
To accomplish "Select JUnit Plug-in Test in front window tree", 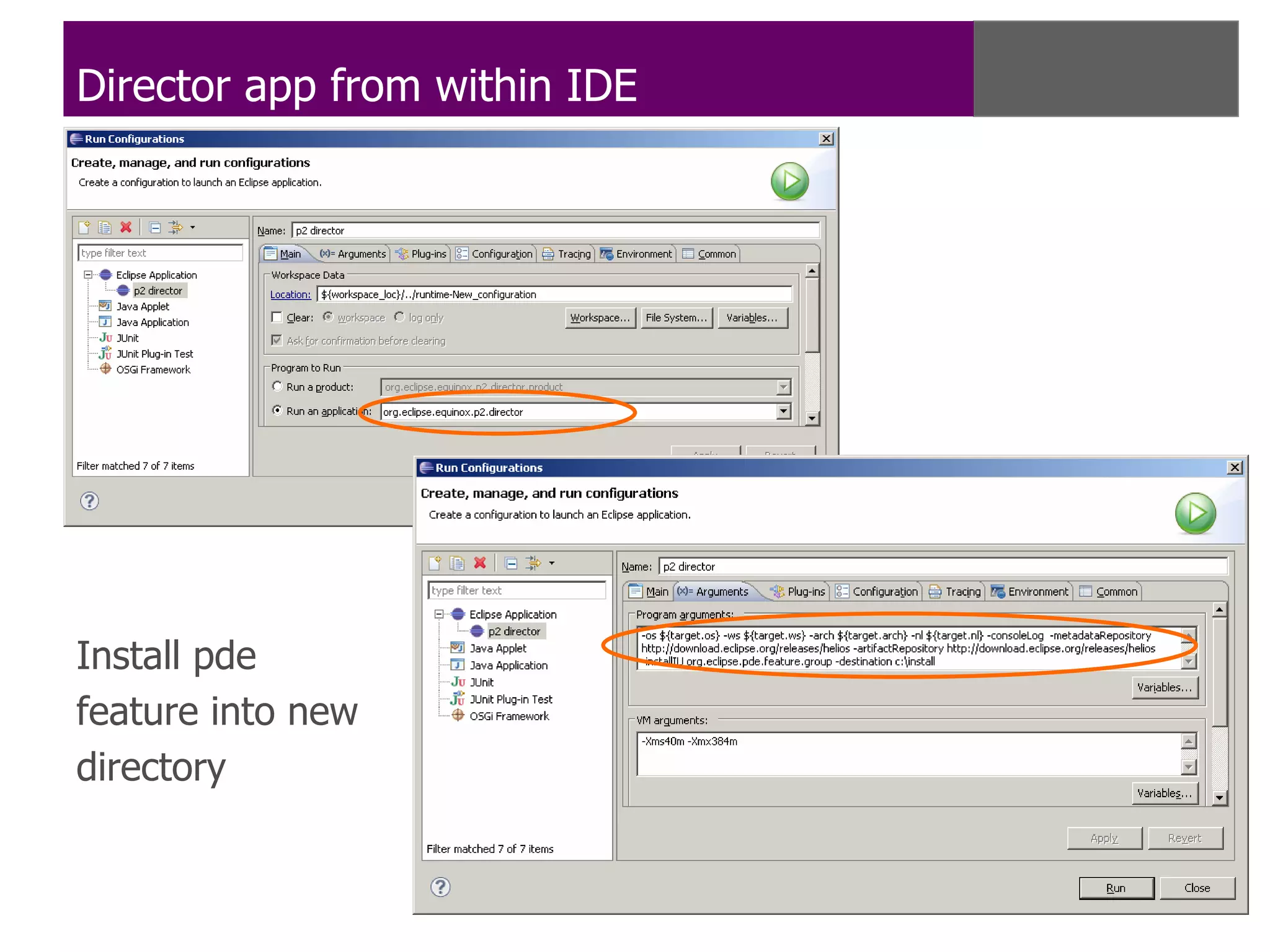I will coord(510,699).
